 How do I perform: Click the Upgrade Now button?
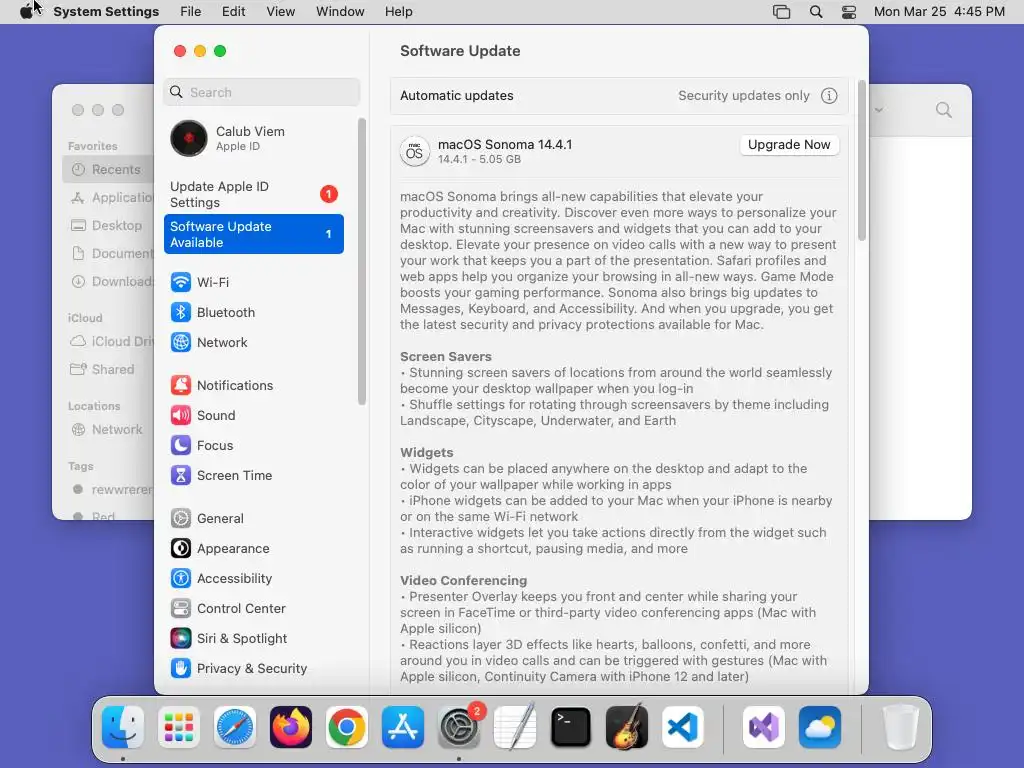(789, 144)
